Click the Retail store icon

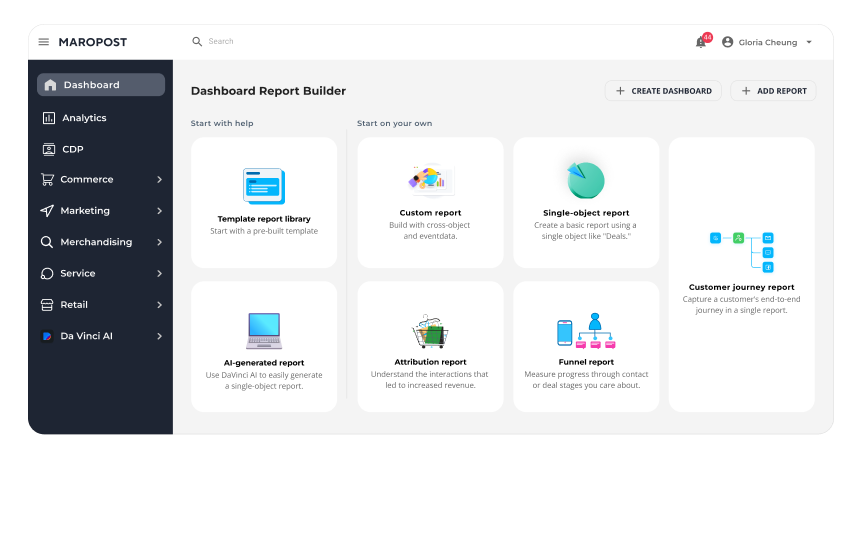(x=47, y=305)
